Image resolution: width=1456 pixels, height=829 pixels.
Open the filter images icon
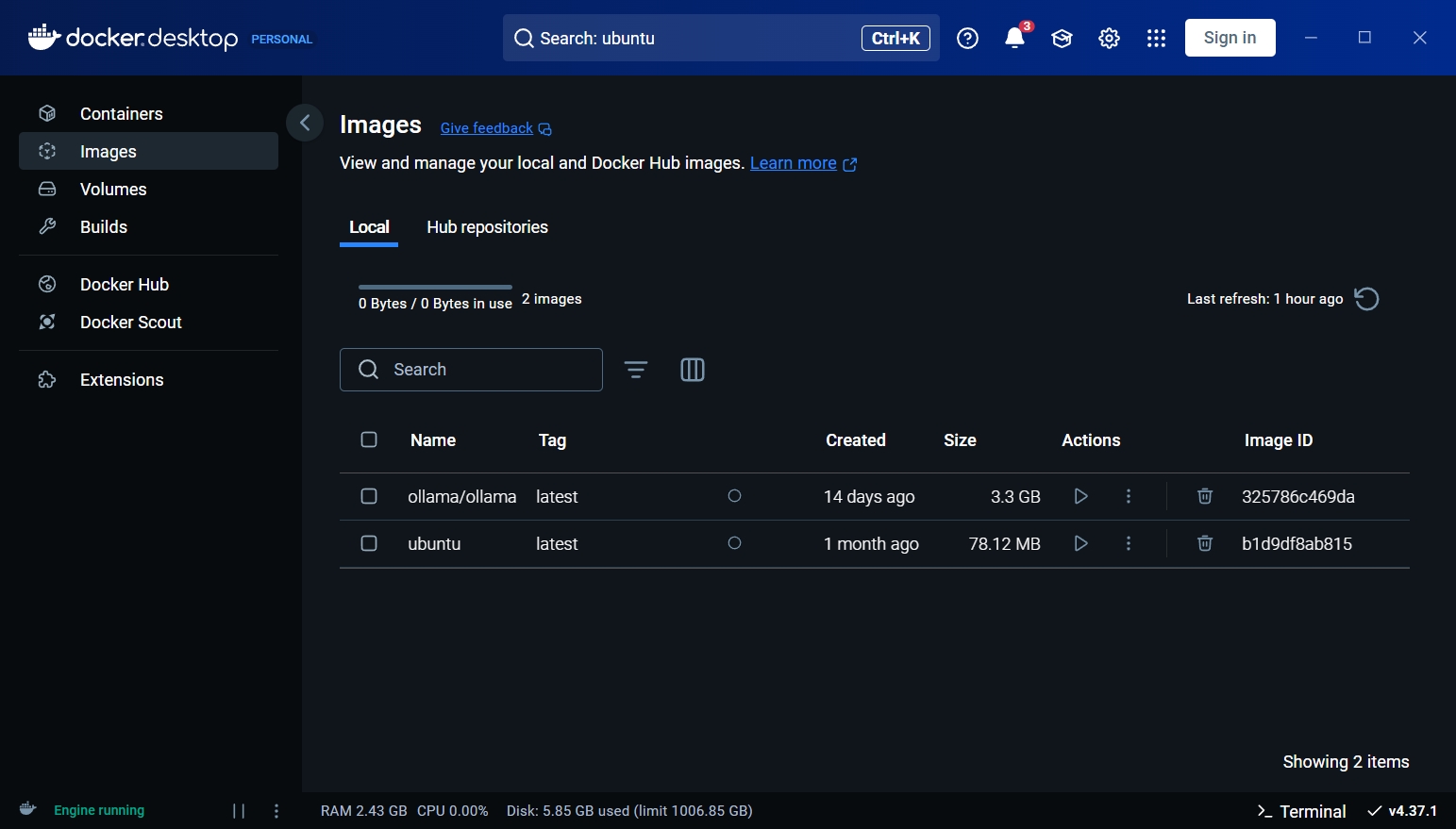tap(636, 370)
